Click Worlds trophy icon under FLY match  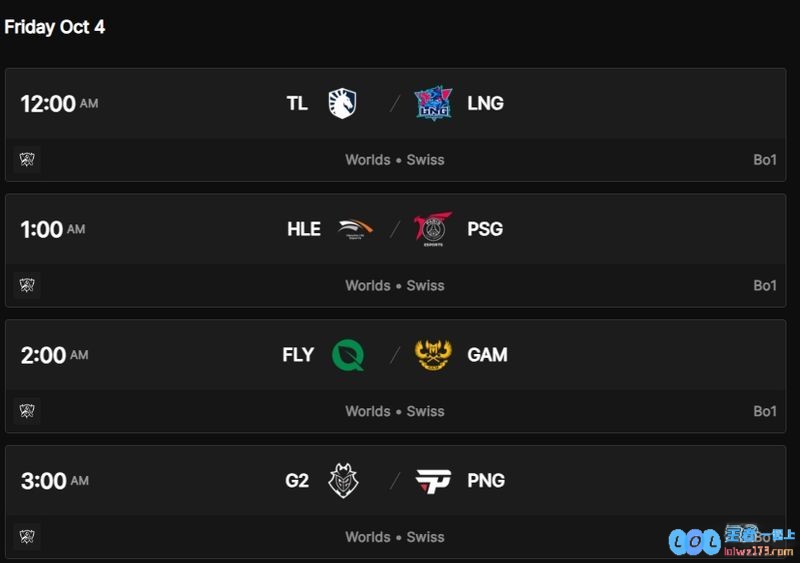pos(27,410)
